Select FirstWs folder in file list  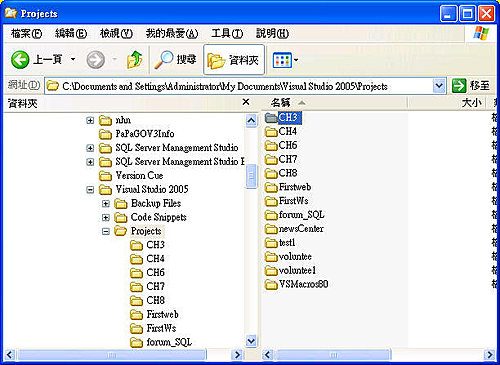tap(287, 201)
